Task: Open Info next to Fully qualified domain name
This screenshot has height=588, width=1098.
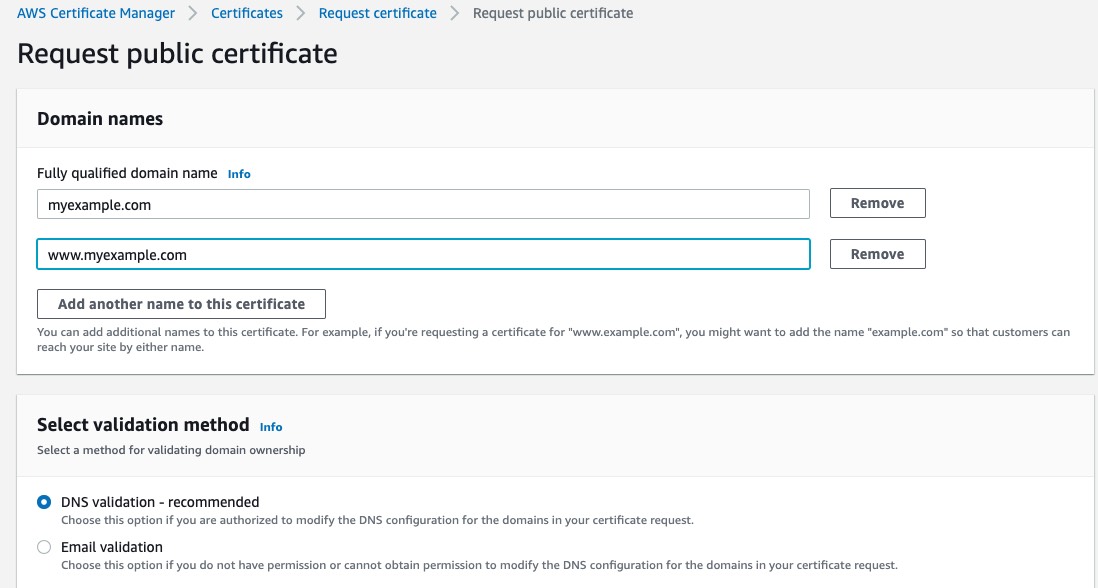Action: tap(239, 174)
